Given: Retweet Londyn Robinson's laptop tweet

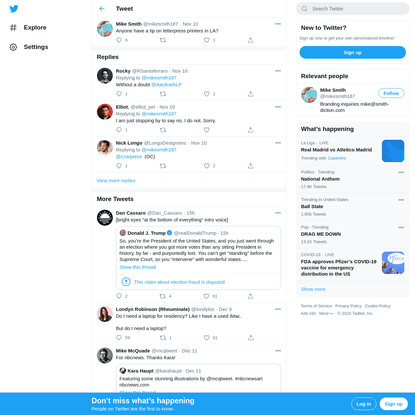Looking at the screenshot, I should [x=163, y=338].
